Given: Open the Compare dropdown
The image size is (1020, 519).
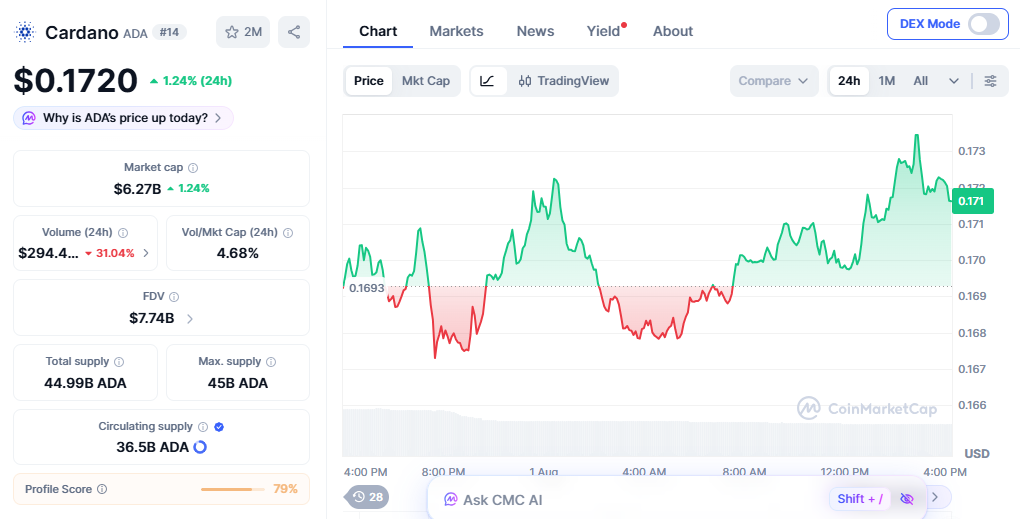Looking at the screenshot, I should click(773, 81).
